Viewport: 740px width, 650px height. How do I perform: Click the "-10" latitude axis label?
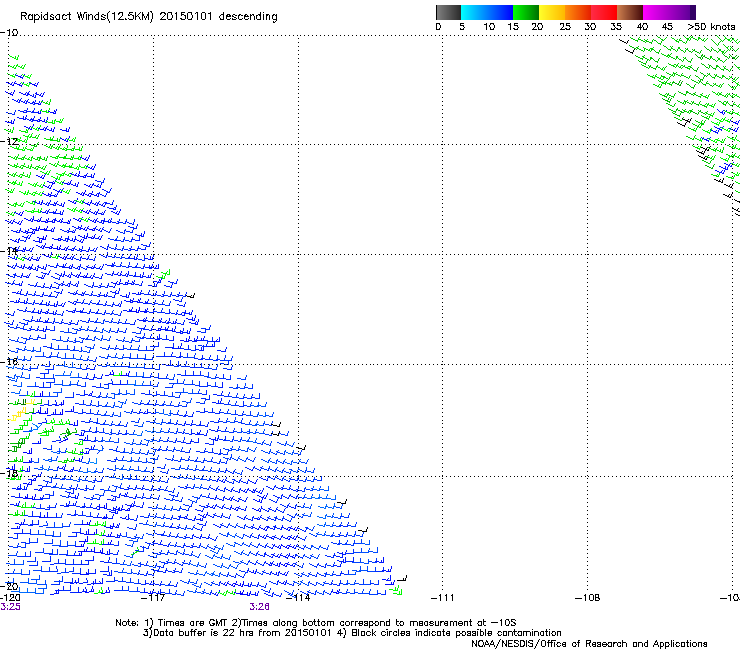coord(9,33)
